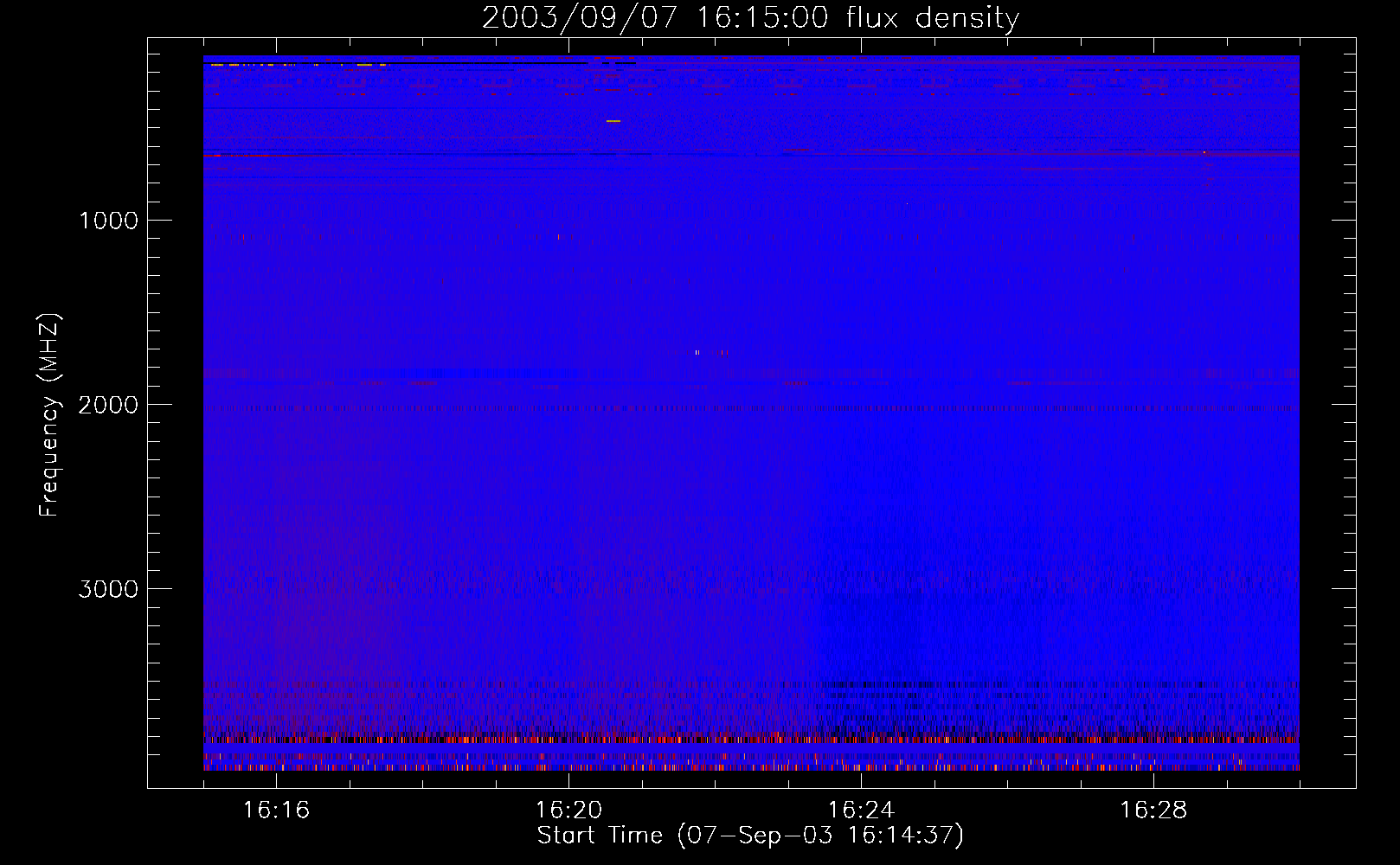Click the blue spectrogram image area
The image size is (1400, 865).
tap(751, 413)
